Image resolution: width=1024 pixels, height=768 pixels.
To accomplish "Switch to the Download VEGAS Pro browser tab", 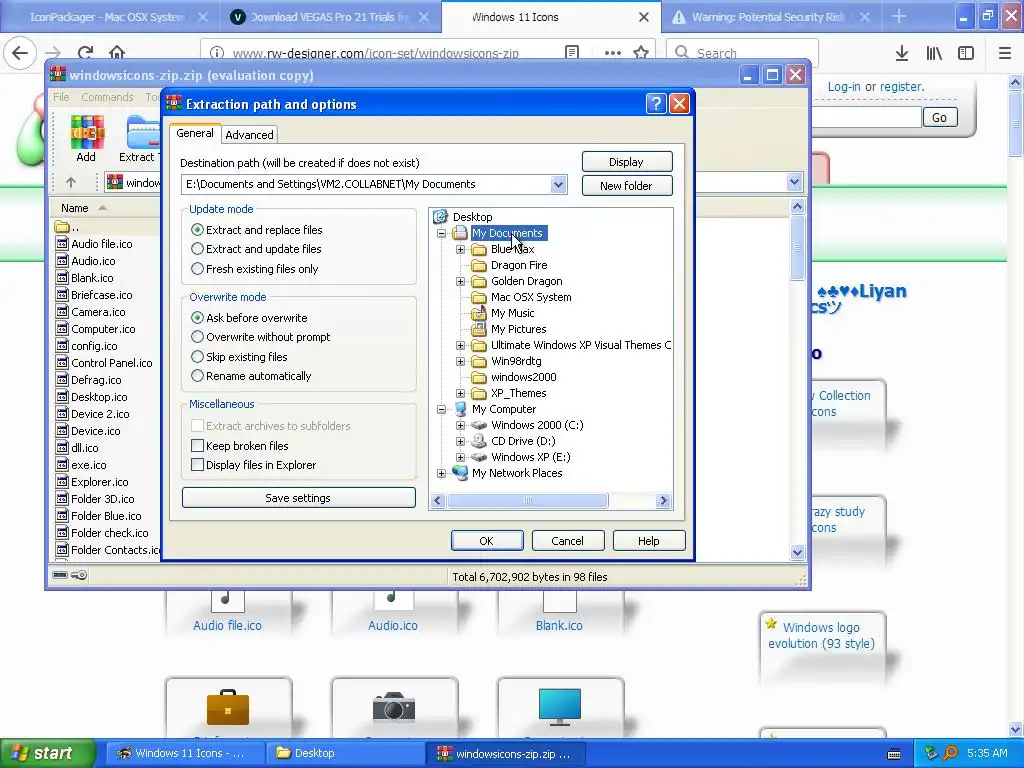I will [x=331, y=17].
